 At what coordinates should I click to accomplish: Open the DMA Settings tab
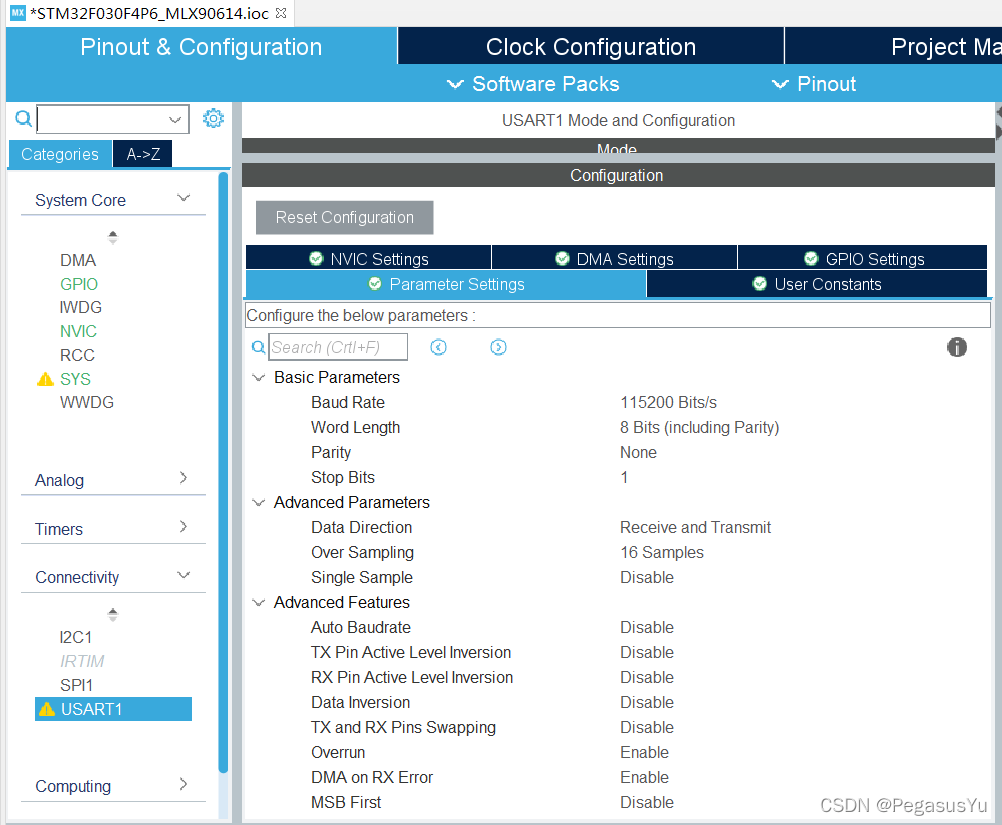(614, 258)
